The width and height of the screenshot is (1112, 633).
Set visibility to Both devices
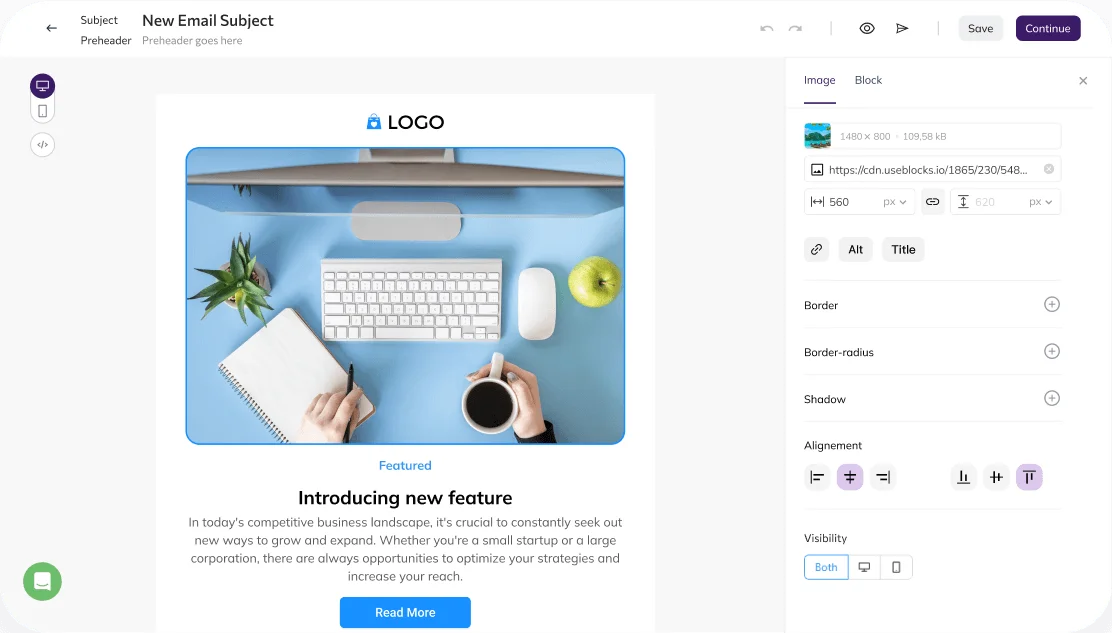tap(826, 567)
